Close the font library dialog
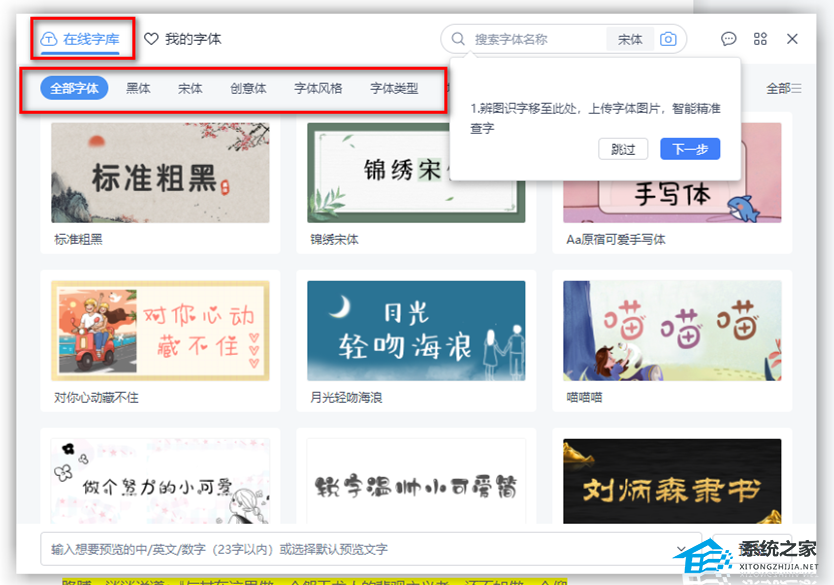 click(792, 39)
